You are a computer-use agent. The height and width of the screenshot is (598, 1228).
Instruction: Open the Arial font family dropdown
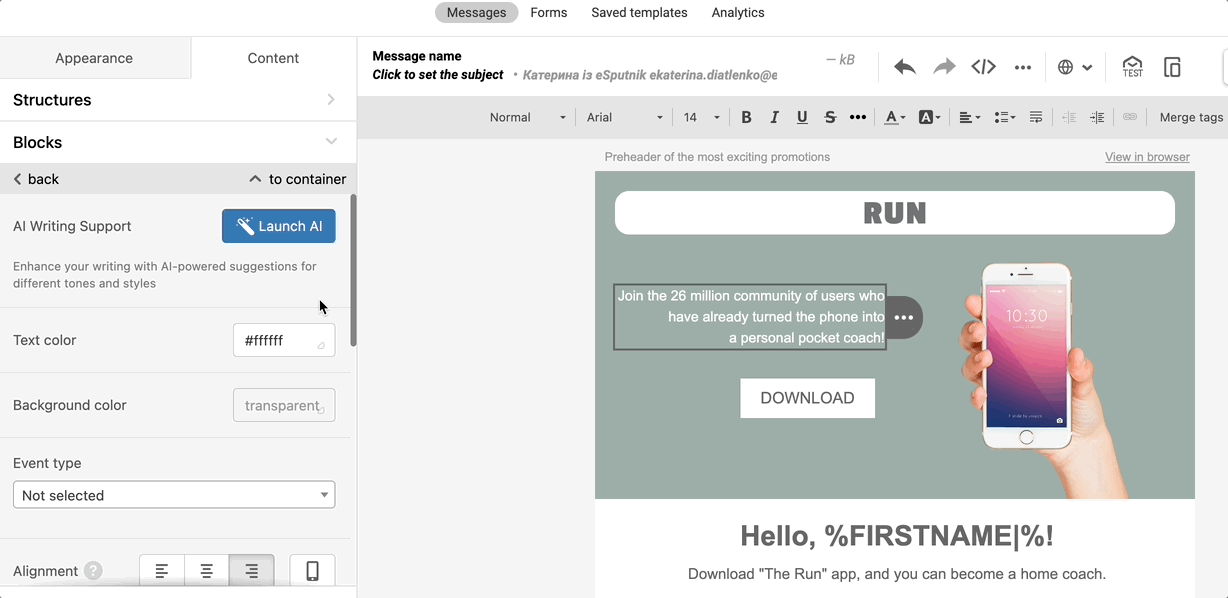(x=624, y=117)
